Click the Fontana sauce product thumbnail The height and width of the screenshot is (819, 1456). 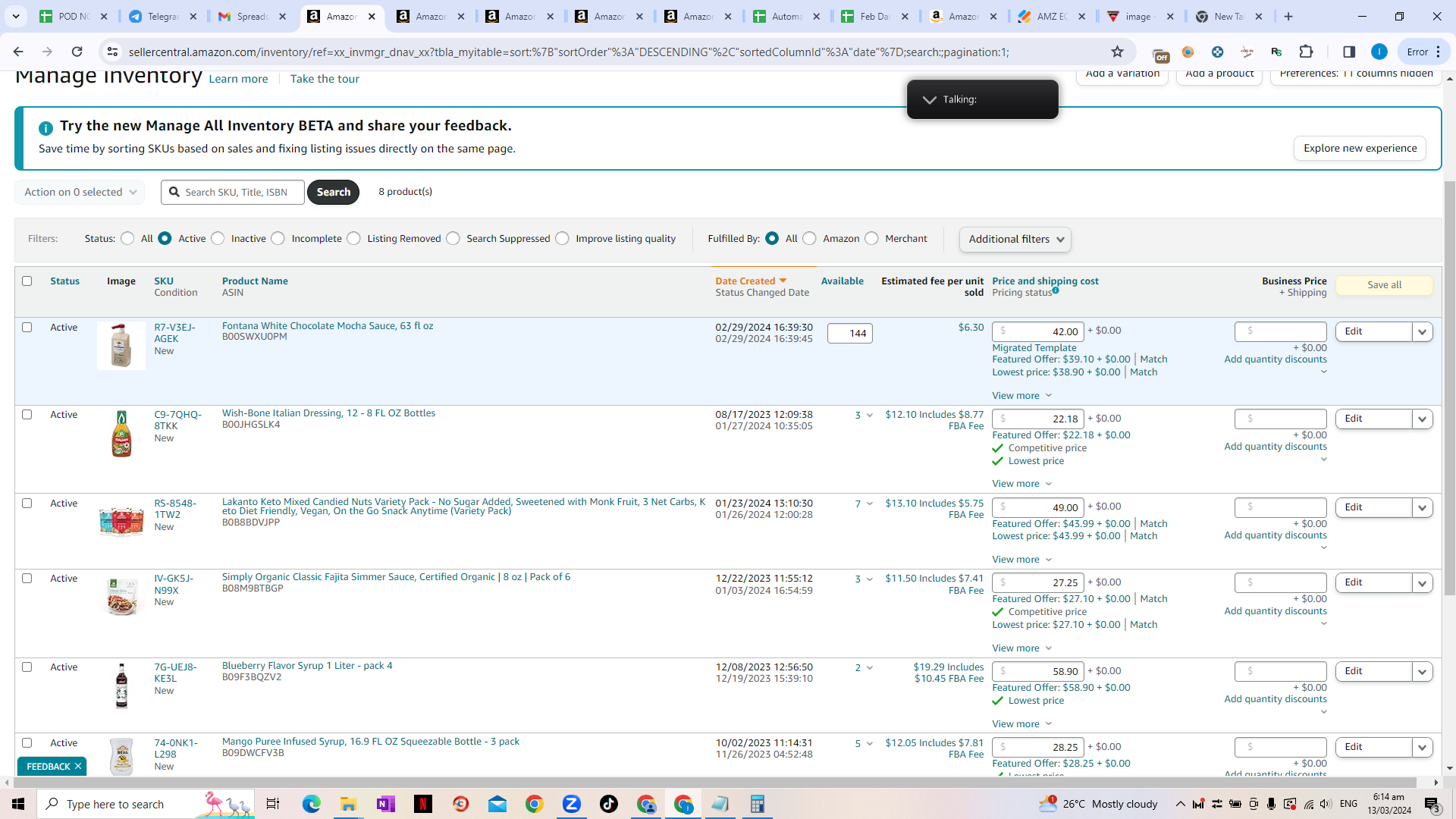[x=121, y=346]
